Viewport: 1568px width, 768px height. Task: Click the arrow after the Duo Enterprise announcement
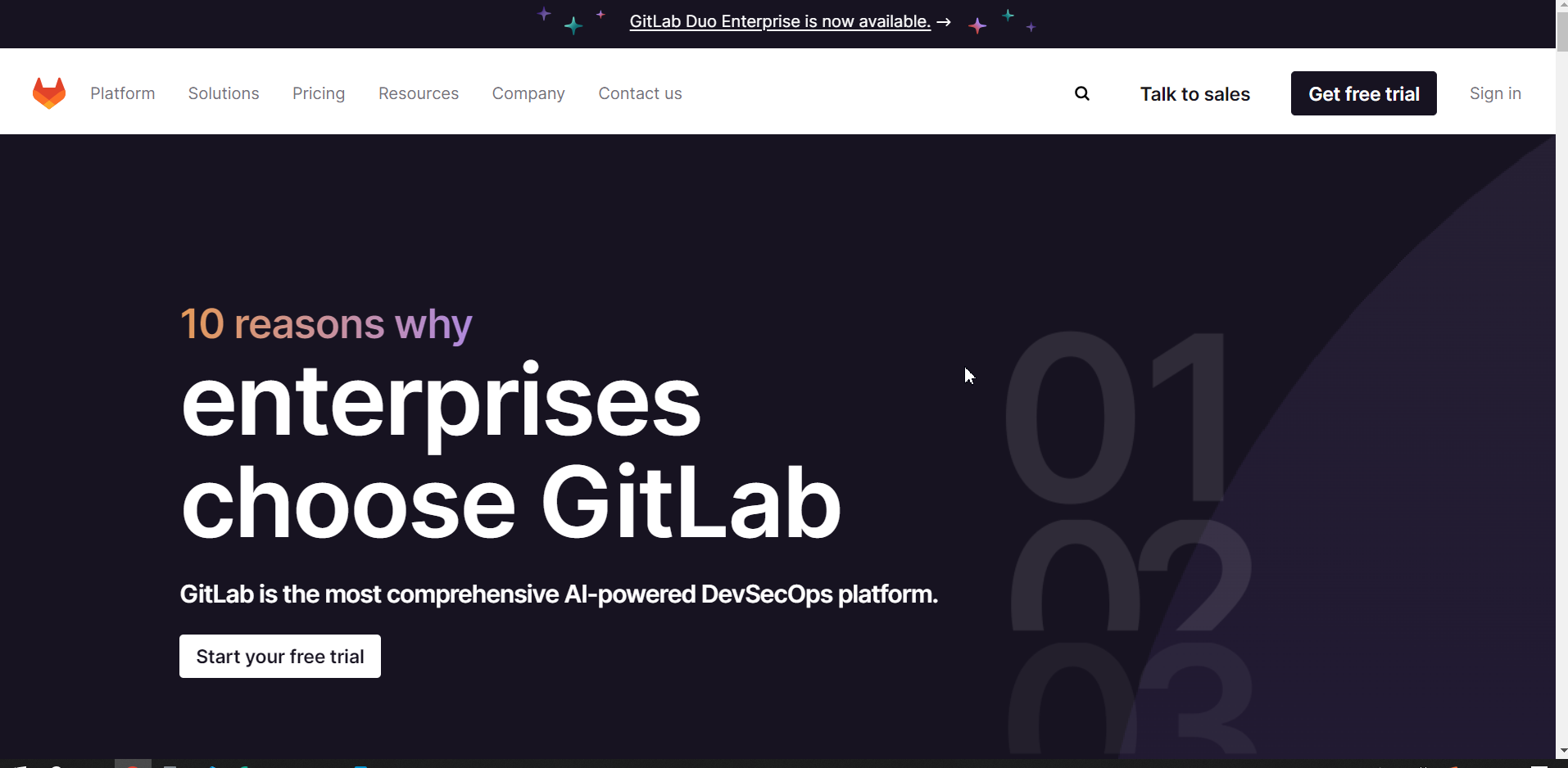click(x=944, y=22)
